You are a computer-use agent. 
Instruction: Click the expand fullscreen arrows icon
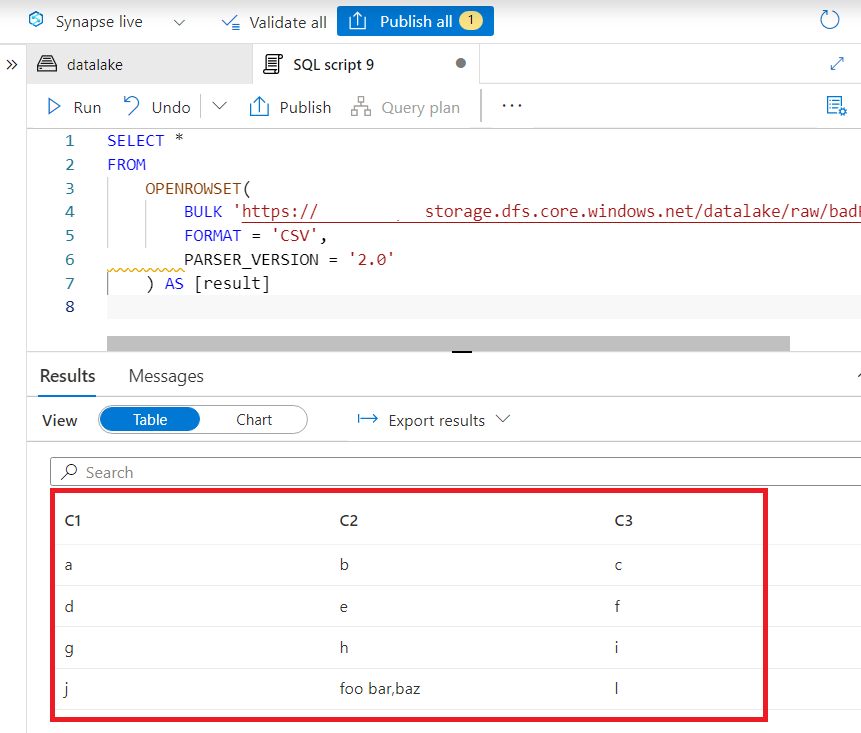coord(837,64)
